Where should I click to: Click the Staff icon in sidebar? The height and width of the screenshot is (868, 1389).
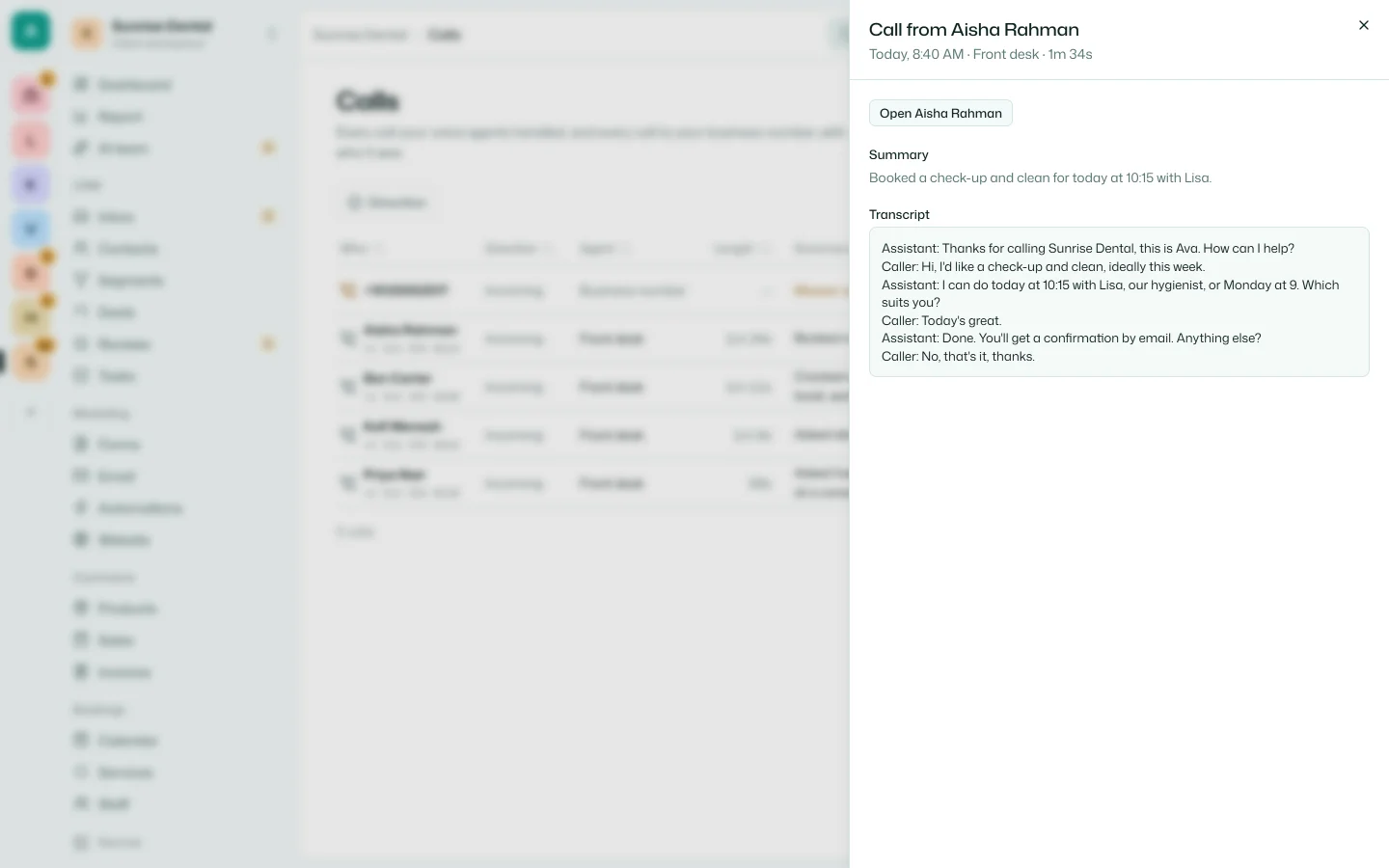click(81, 804)
